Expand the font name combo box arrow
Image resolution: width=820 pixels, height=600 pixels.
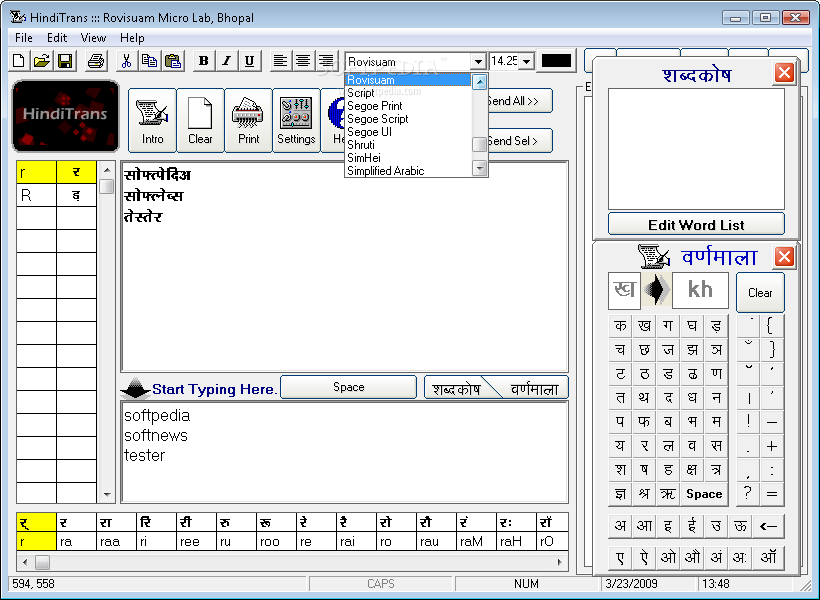[477, 62]
